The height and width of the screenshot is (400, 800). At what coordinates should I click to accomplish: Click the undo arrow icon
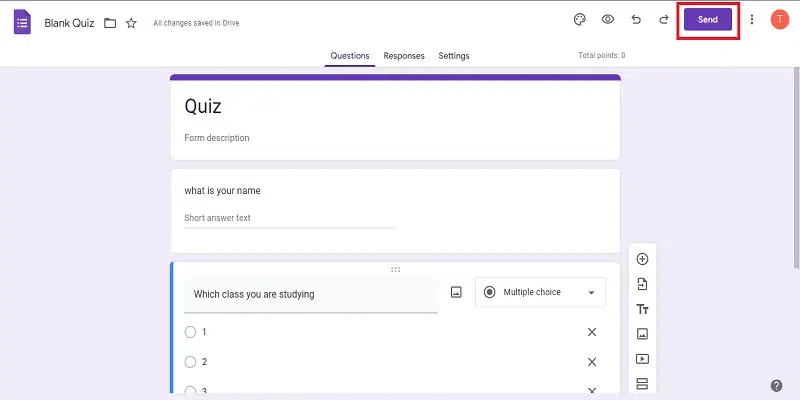pos(636,20)
